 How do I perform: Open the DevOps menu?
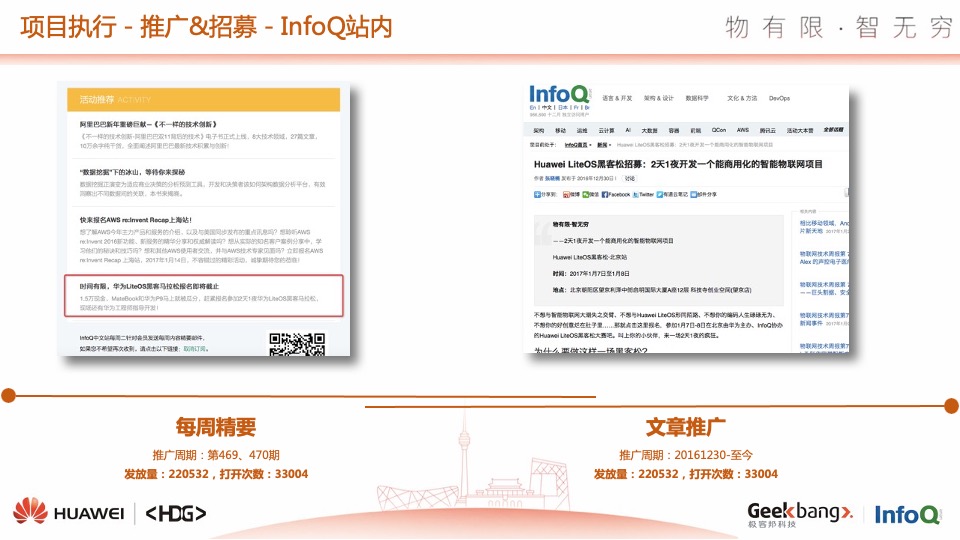tap(779, 98)
